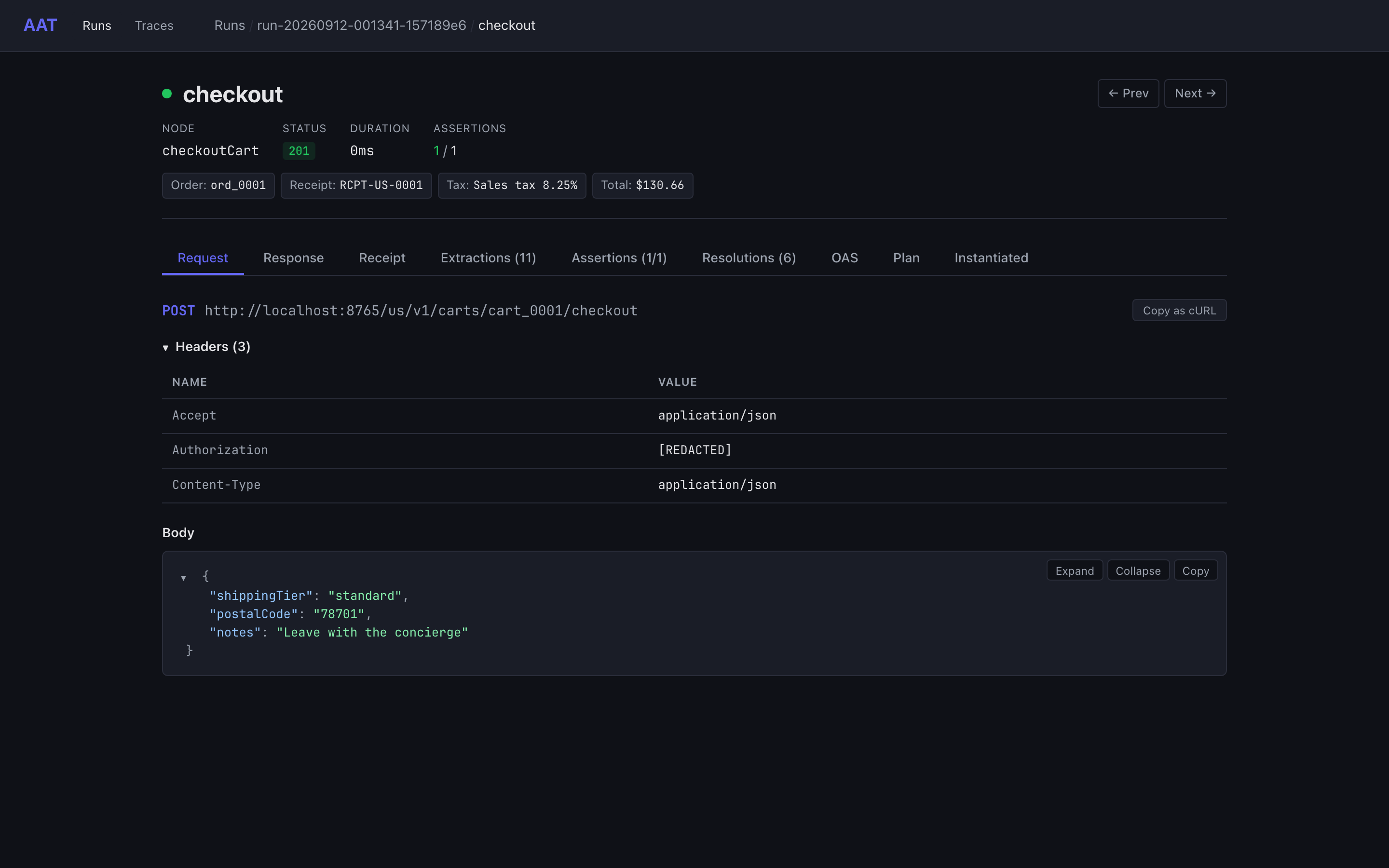
Task: Click the checkout page title
Action: tap(232, 94)
